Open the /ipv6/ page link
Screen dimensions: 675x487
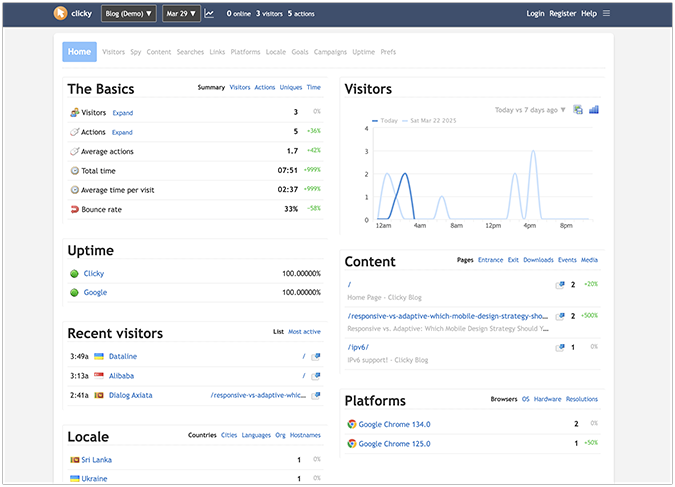[358, 347]
